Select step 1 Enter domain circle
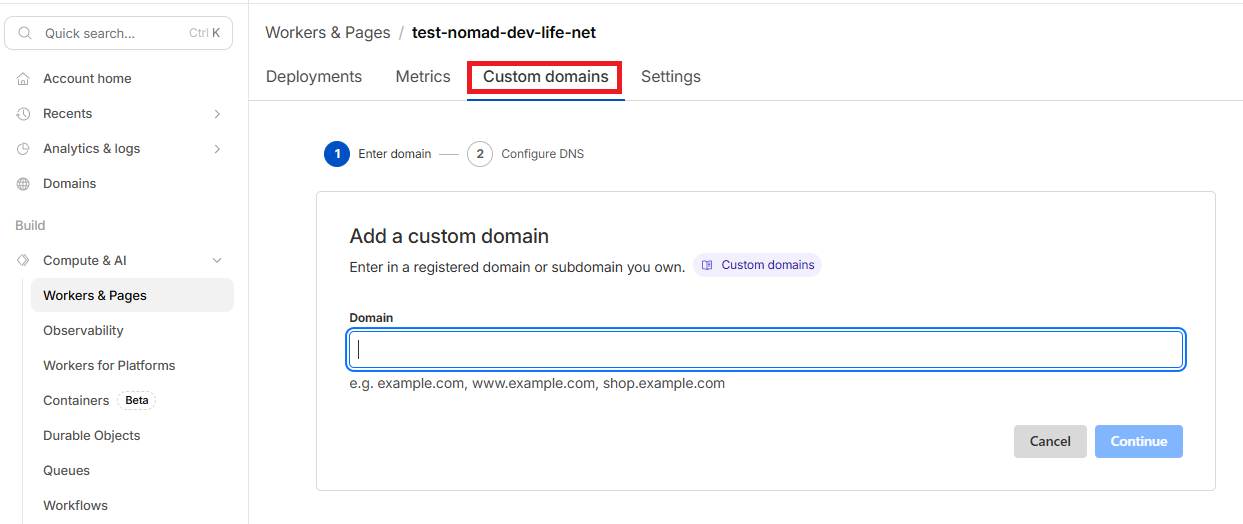Image resolution: width=1243 pixels, height=524 pixels. 337,154
